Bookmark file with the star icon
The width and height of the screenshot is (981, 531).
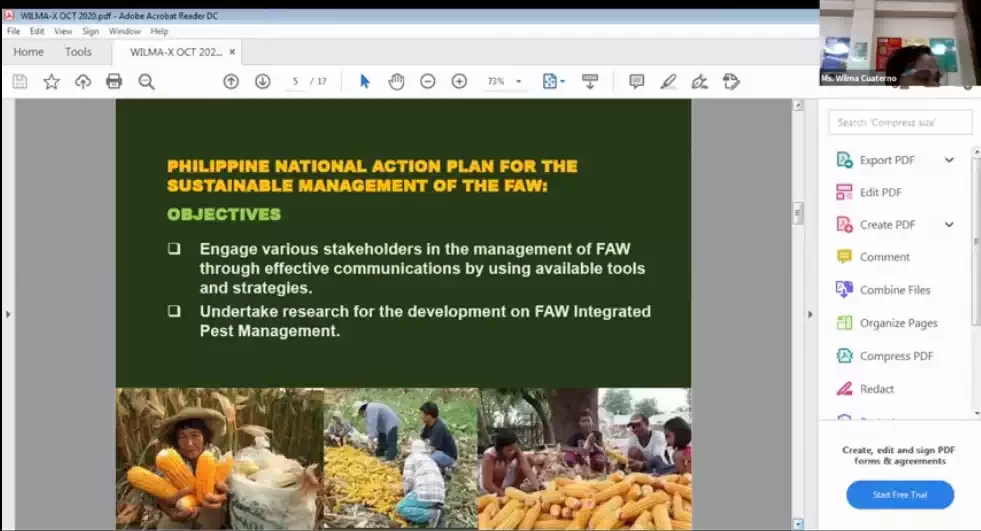(51, 82)
